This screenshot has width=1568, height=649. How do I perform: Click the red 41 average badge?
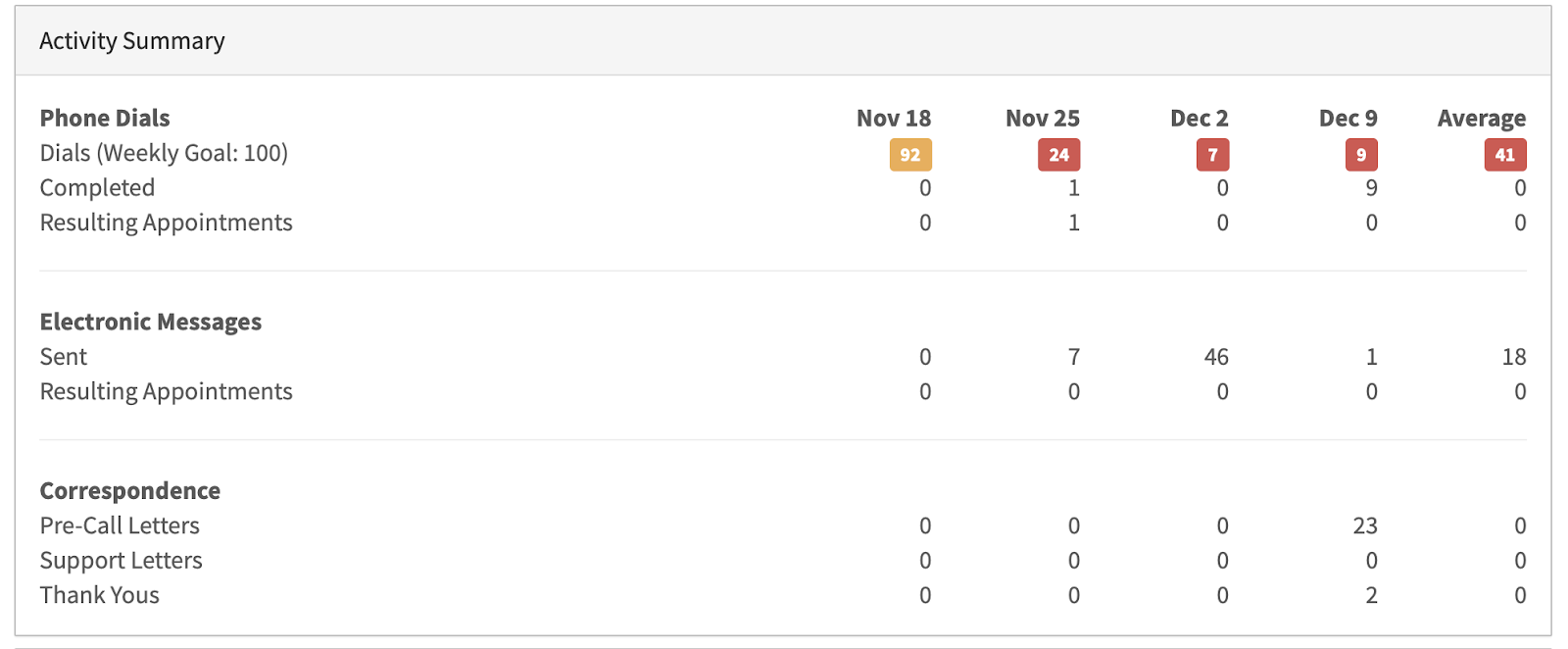click(1505, 155)
